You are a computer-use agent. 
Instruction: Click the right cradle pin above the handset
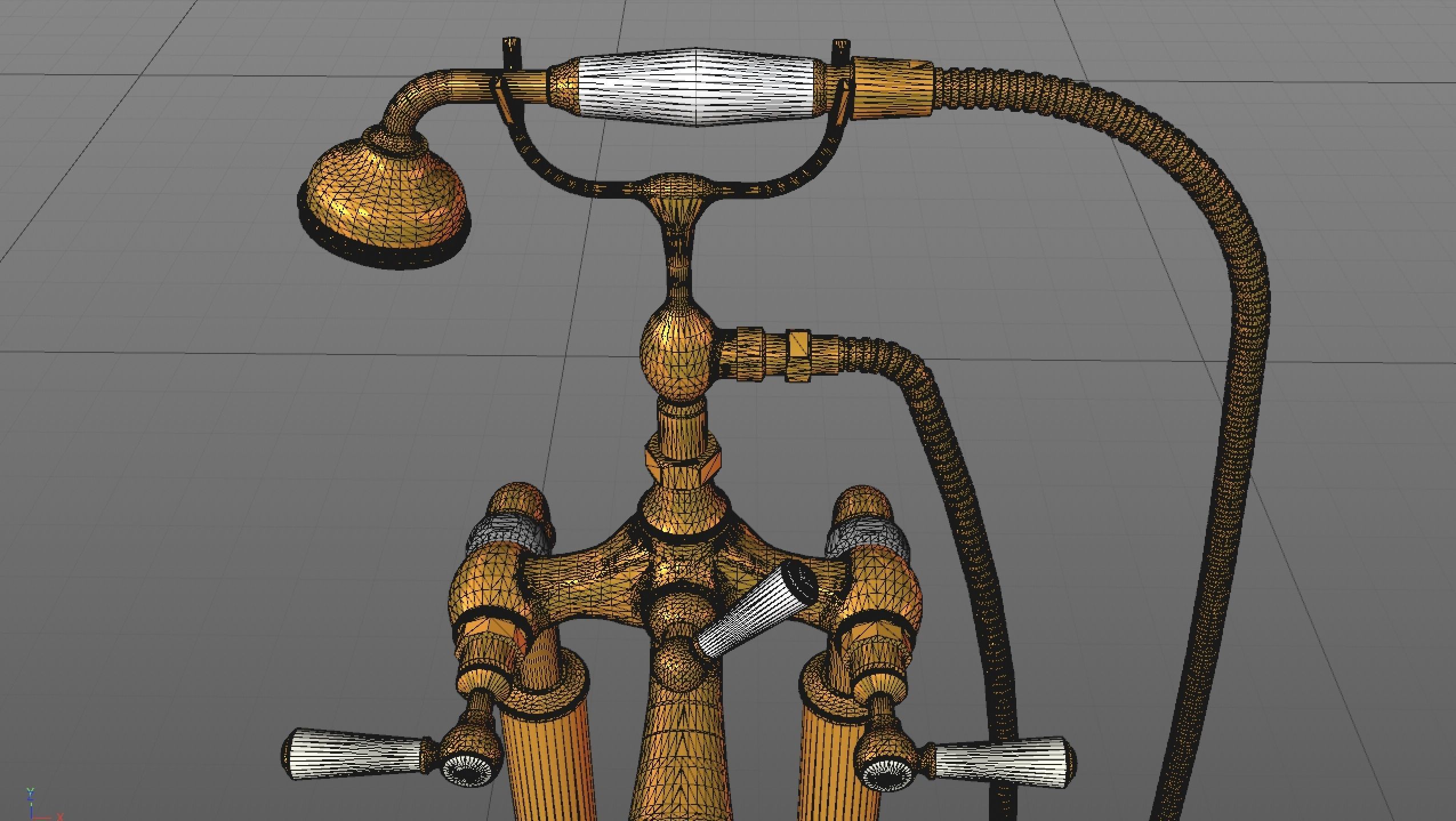(x=840, y=53)
